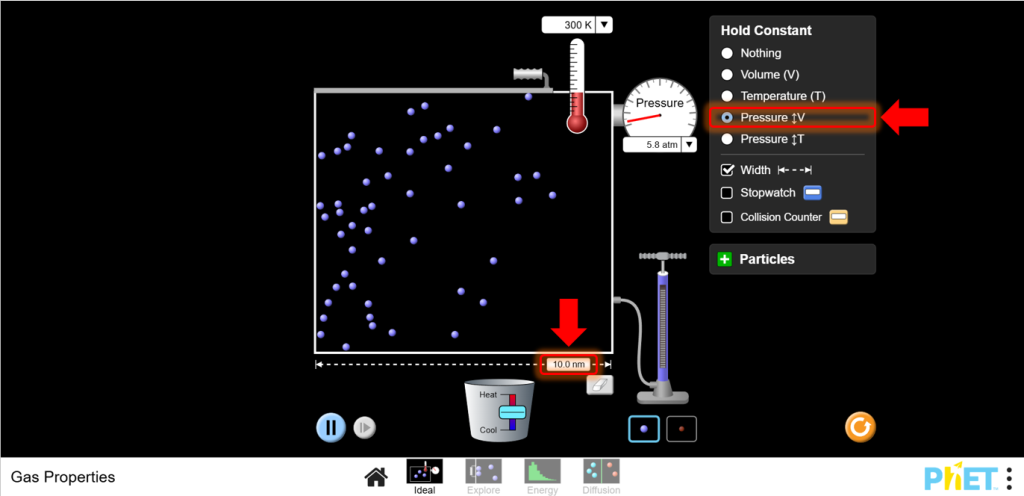Pause the simulation with the pause button
The image size is (1024, 496).
[331, 427]
